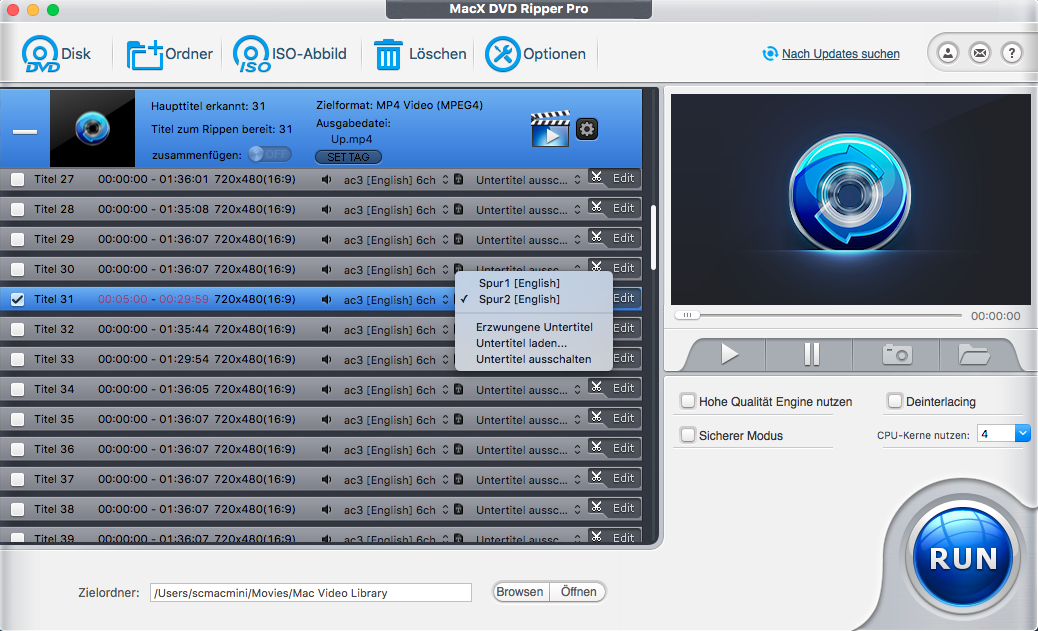Open audio track dropdown for Titel 29

click(396, 240)
